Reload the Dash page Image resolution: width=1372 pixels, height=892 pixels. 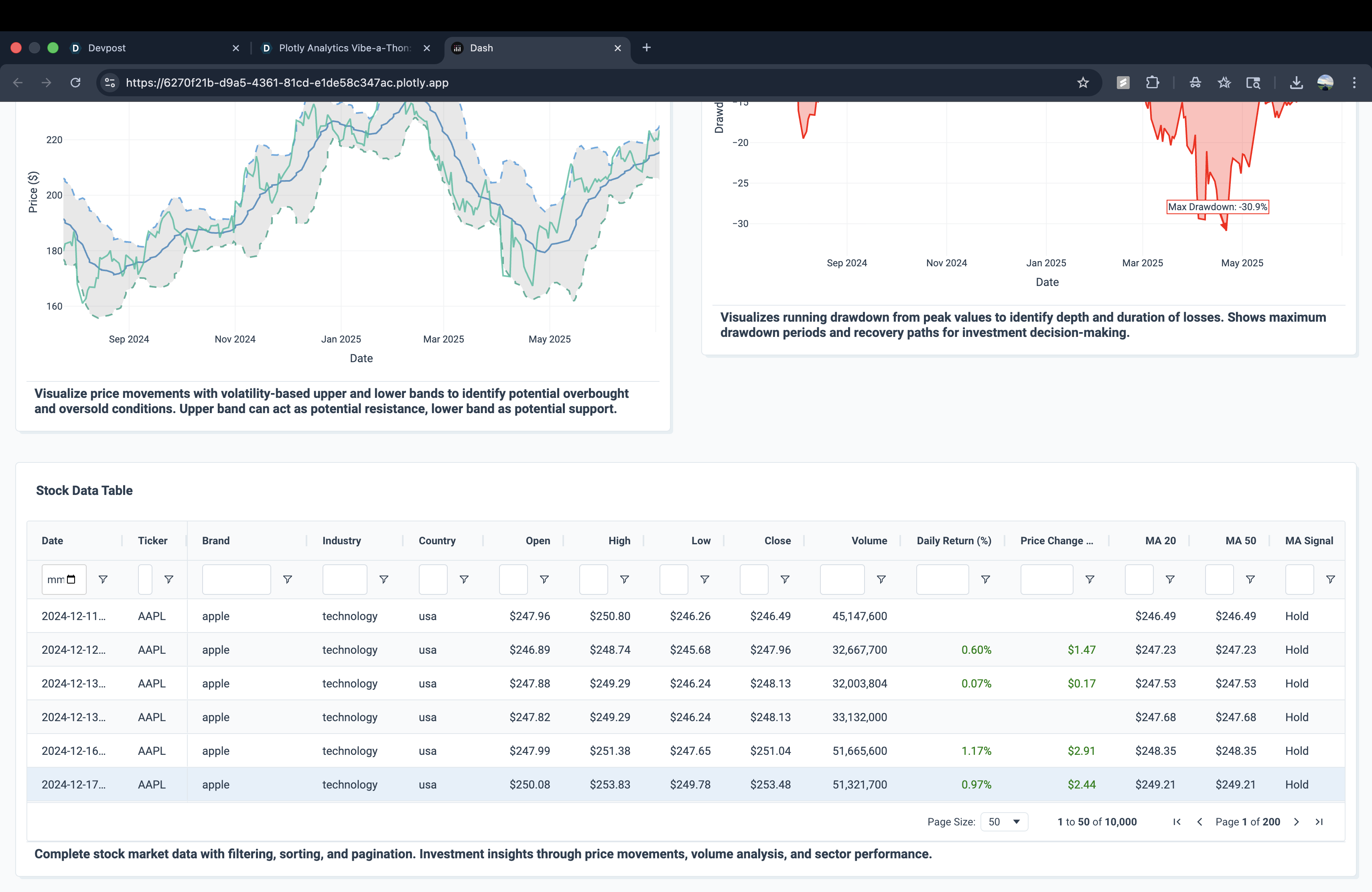pyautogui.click(x=75, y=82)
